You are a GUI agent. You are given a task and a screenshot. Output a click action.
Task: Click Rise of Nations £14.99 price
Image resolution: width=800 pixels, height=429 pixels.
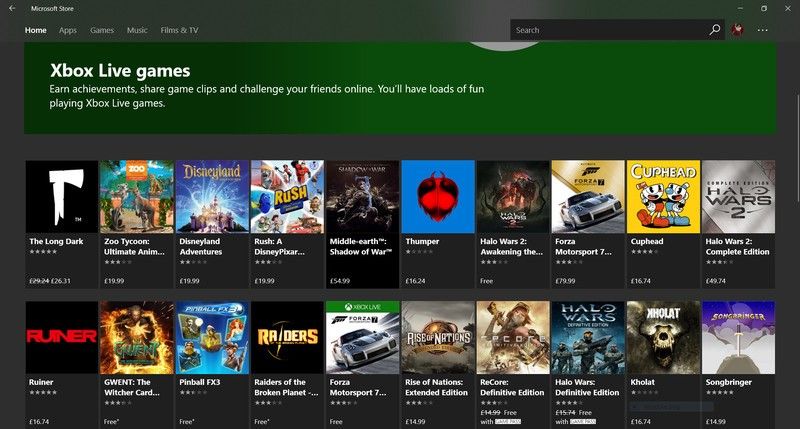(x=415, y=421)
